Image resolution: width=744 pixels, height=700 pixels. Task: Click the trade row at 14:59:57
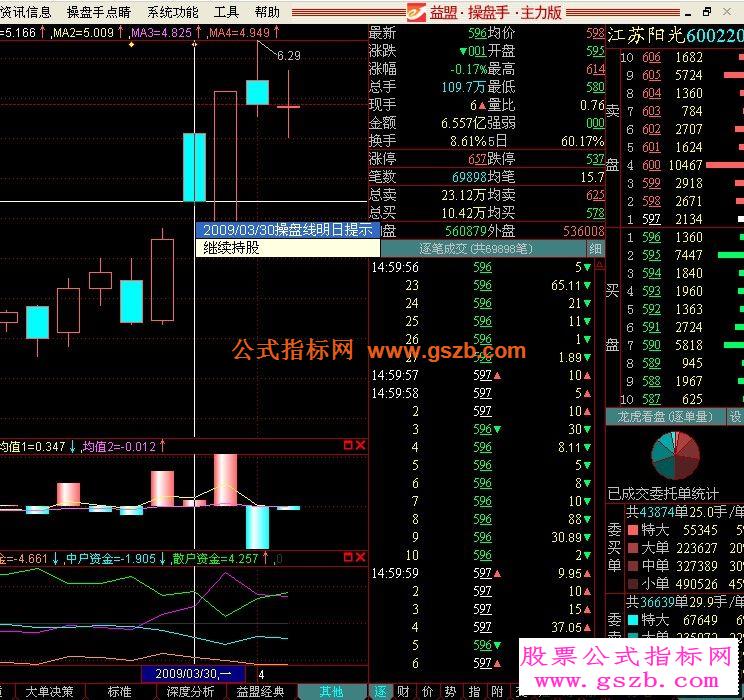[482, 375]
